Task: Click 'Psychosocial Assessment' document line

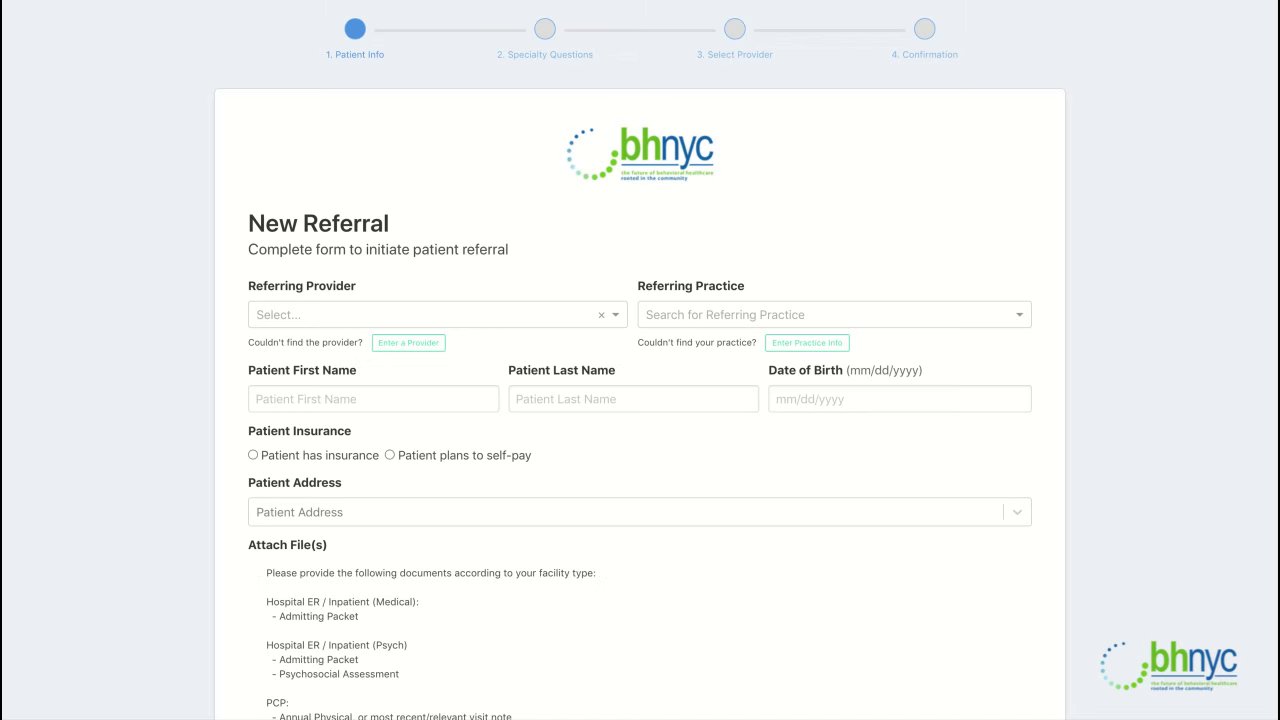Action: (339, 674)
